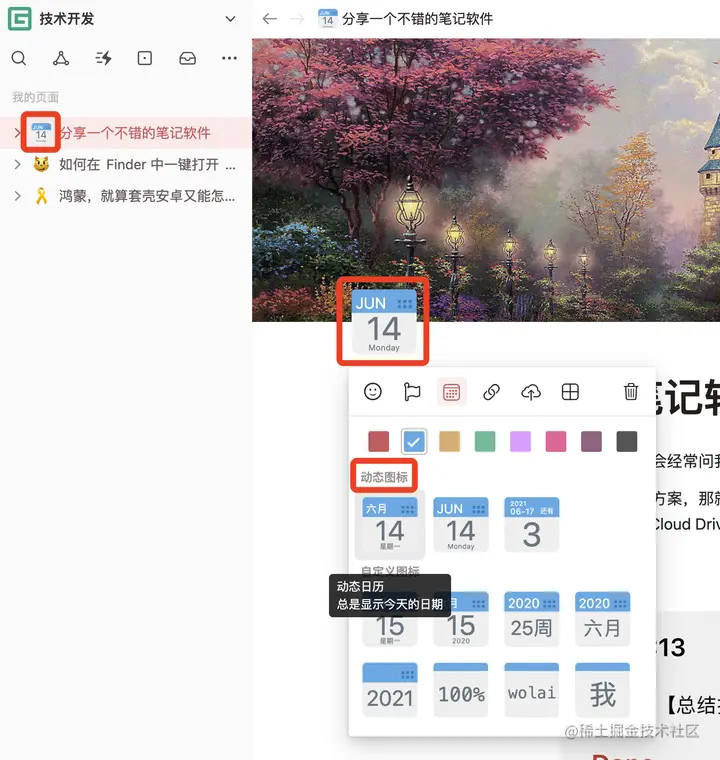Click the quick actions lightning icon
Viewport: 720px width, 760px height.
click(x=103, y=58)
